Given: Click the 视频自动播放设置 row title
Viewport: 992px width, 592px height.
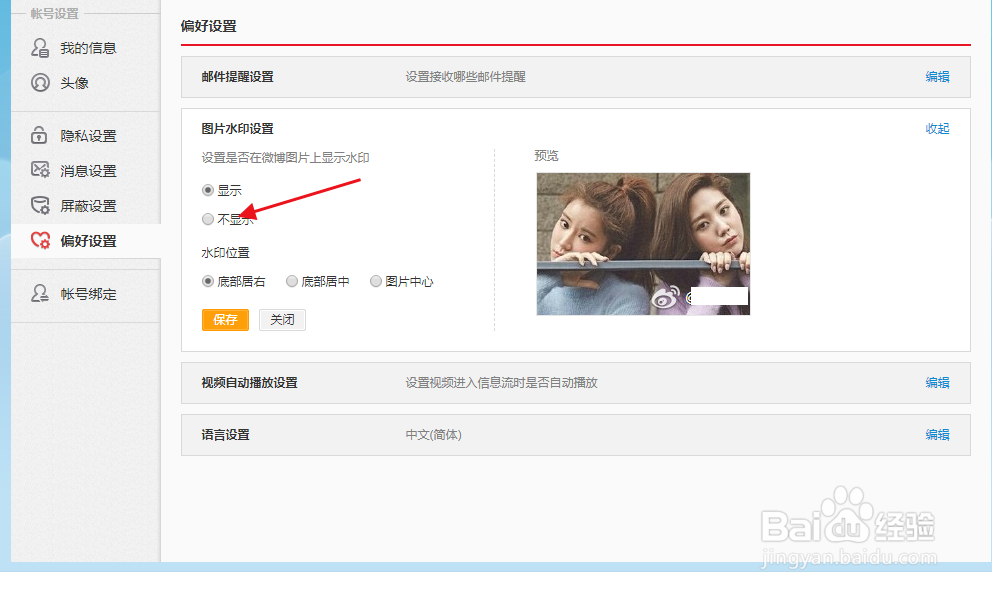Looking at the screenshot, I should pos(249,383).
